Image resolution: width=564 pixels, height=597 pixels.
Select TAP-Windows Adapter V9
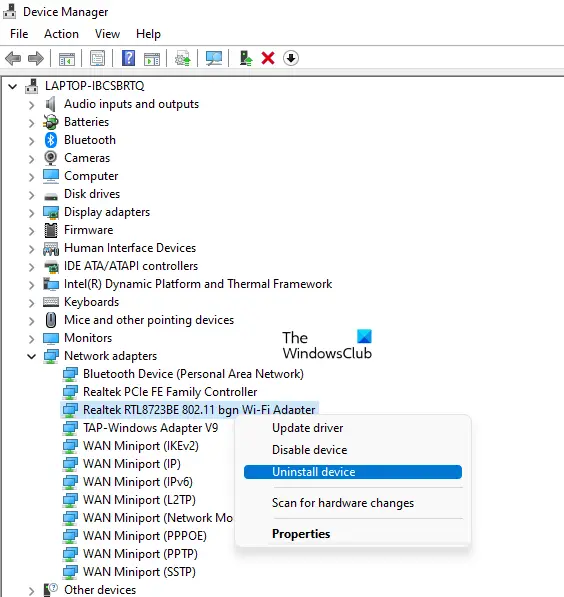[x=150, y=428]
